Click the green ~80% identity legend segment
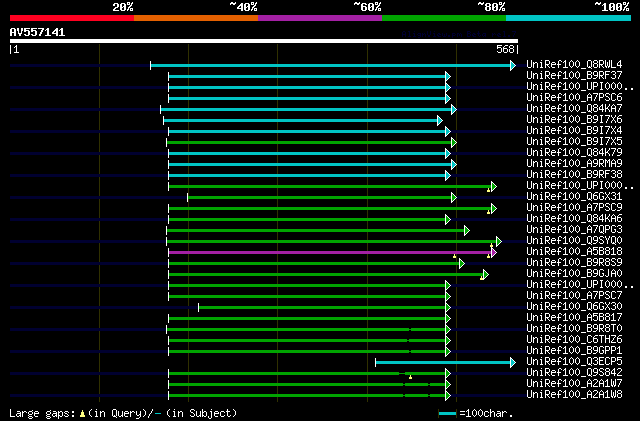Image resolution: width=640 pixels, height=421 pixels. 444,18
